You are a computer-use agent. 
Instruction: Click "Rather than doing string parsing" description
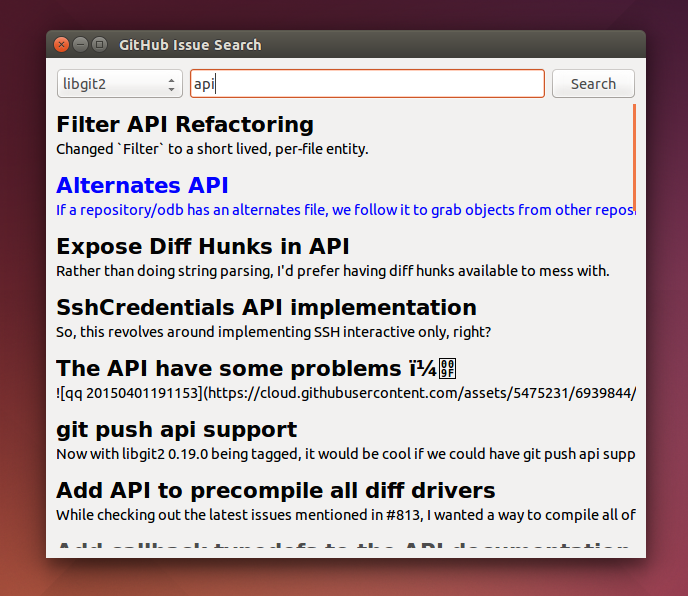333,271
